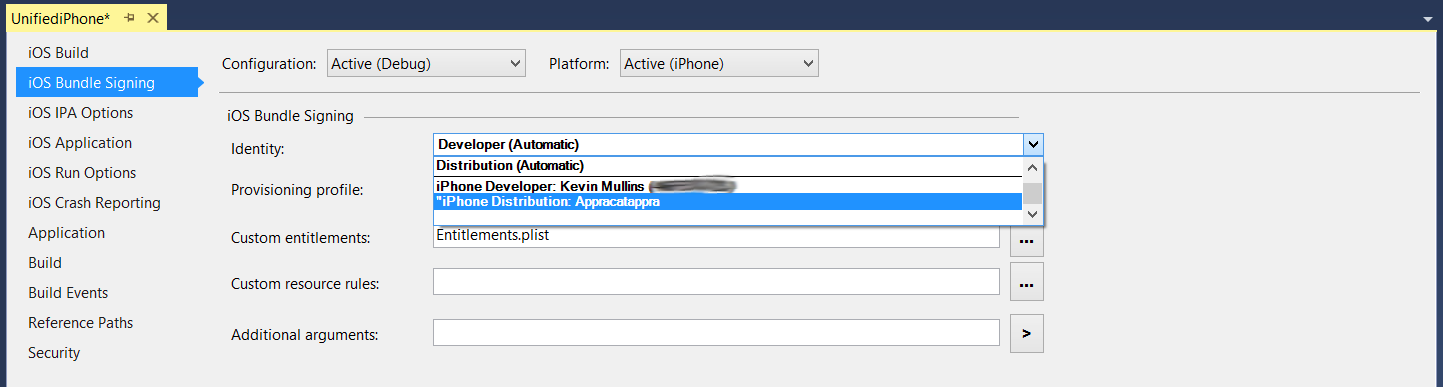The height and width of the screenshot is (387, 1443).
Task: Open the iOS Build page
Action: coord(59,52)
